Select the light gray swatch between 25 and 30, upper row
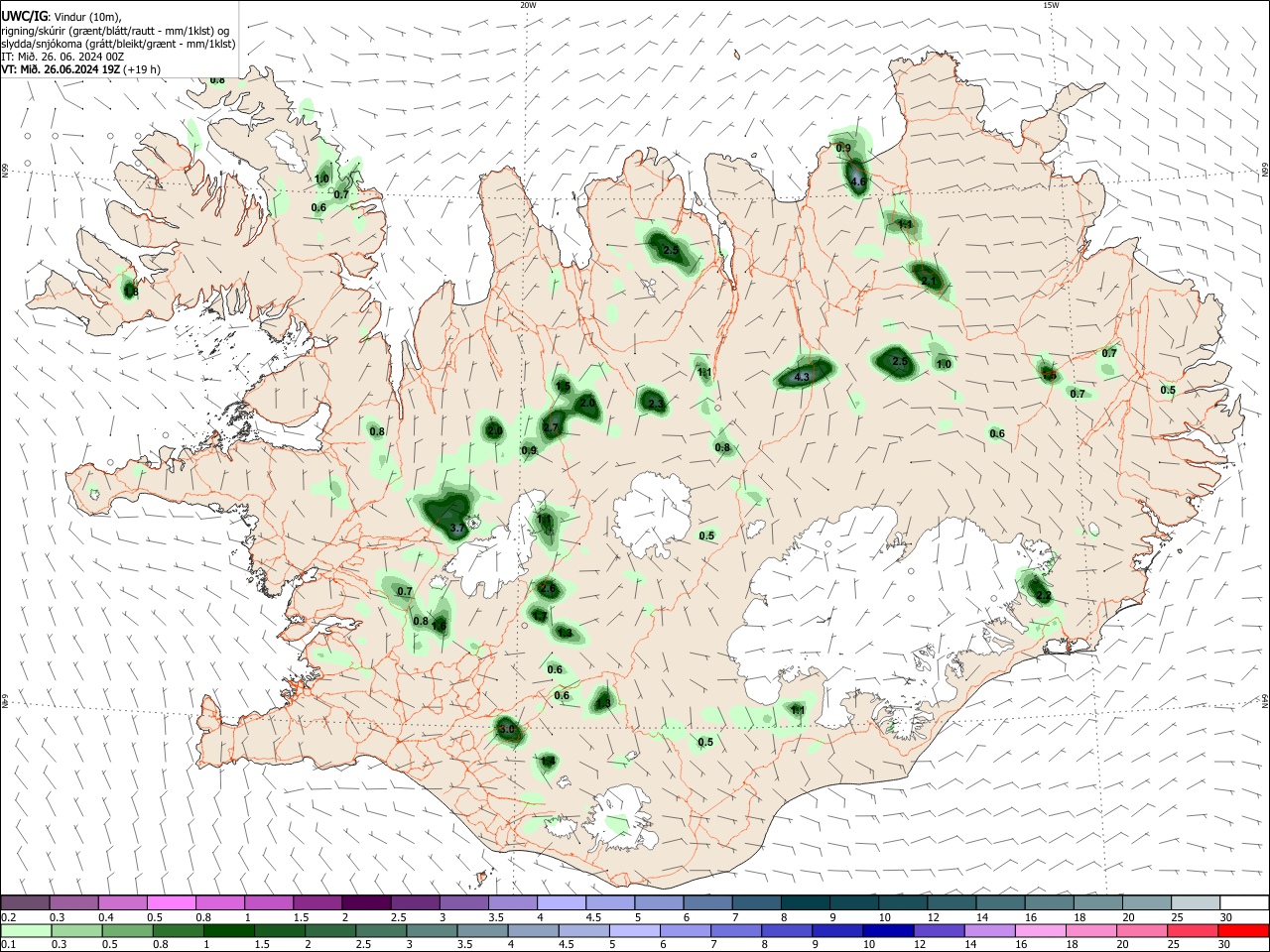Screen dimensions: 1270x952 tap(1196, 902)
